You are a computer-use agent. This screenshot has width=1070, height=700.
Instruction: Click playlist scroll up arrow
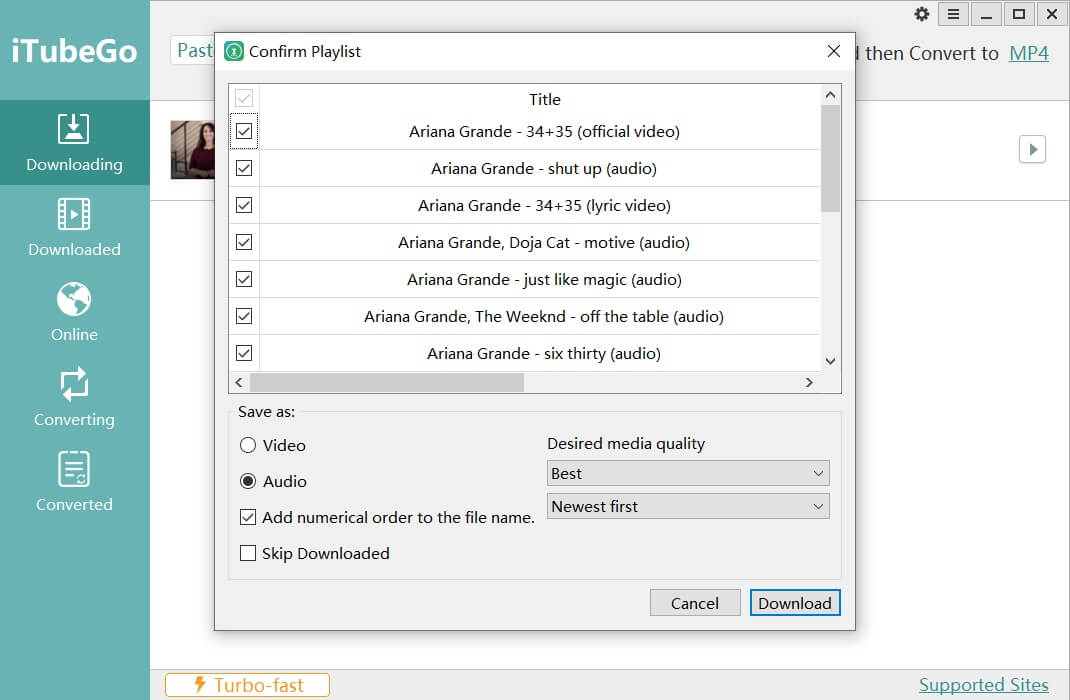(830, 95)
